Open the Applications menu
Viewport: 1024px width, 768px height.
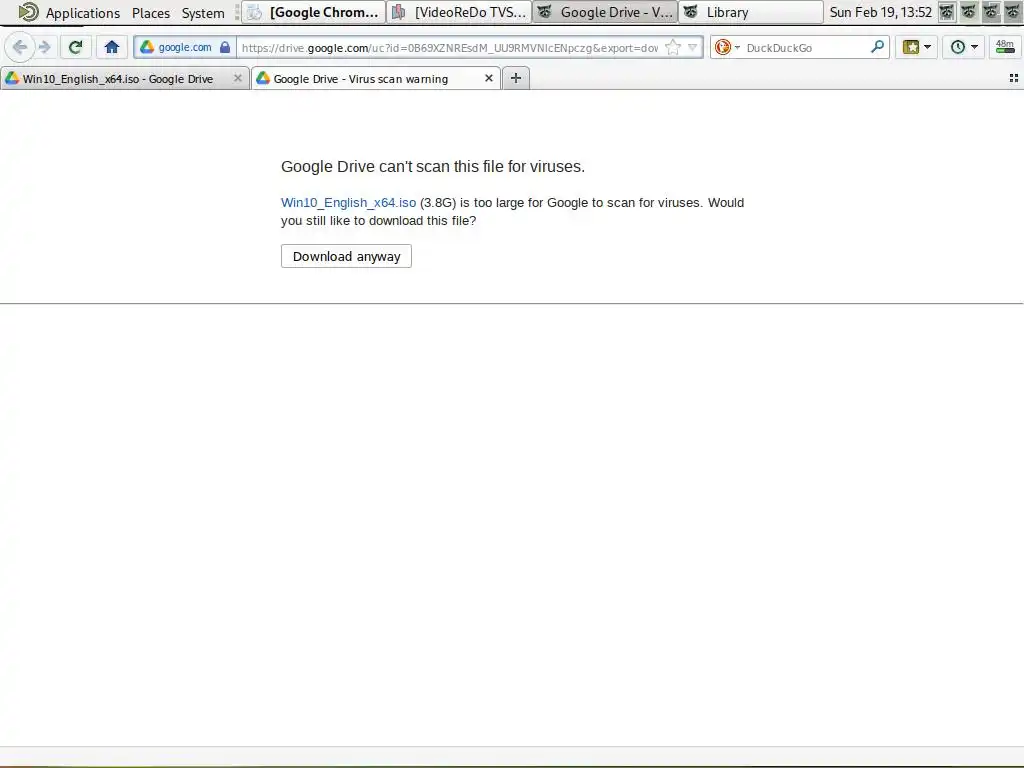(x=83, y=12)
